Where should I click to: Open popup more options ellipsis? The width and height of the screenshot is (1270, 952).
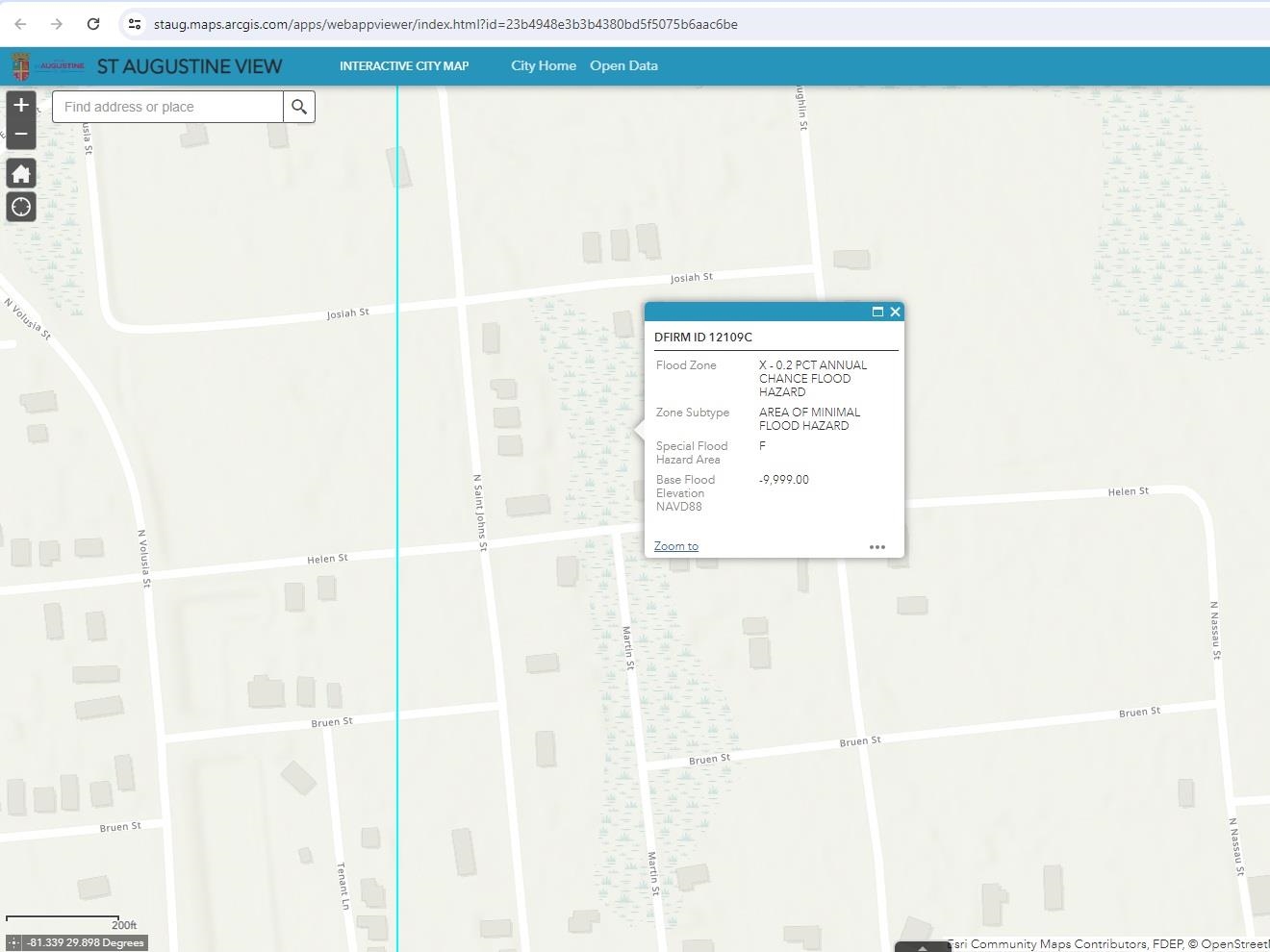[877, 547]
